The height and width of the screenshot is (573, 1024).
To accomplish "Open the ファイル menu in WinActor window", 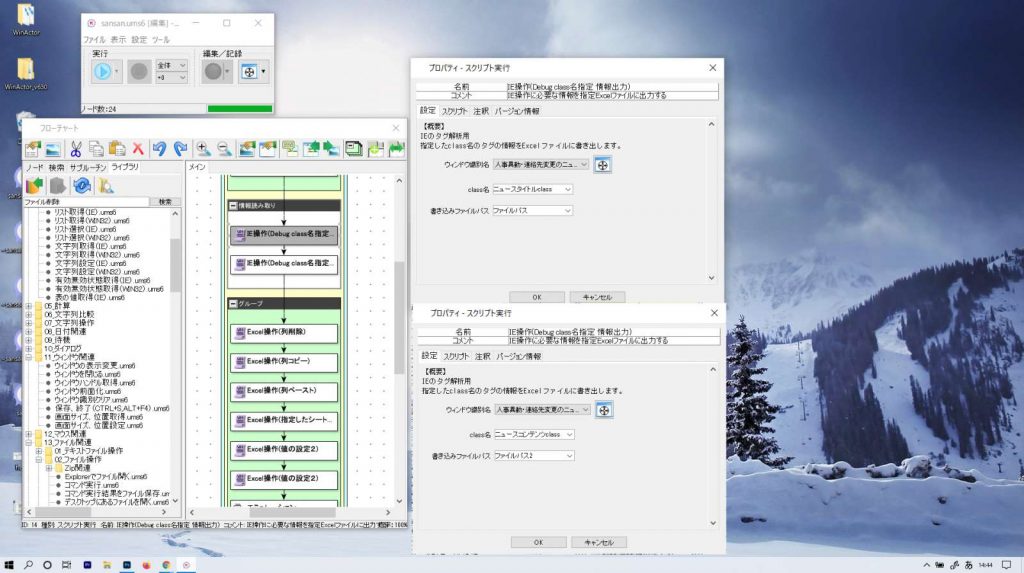I will (x=94, y=39).
